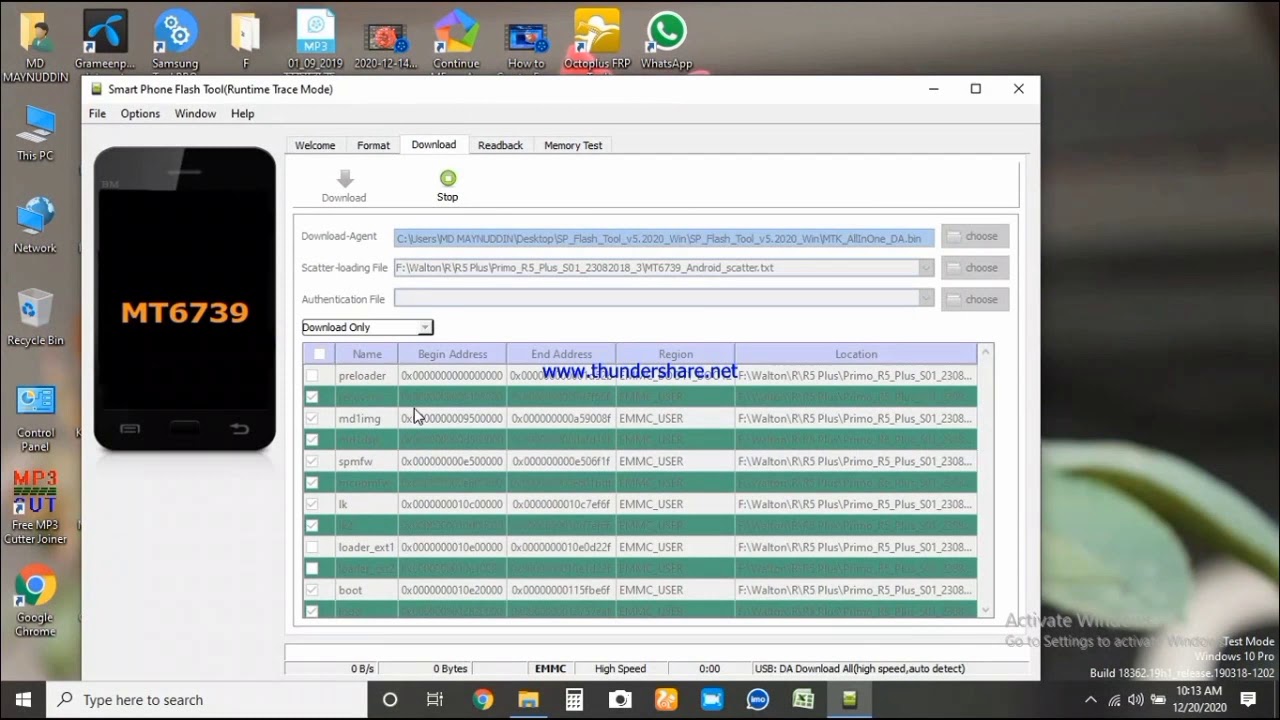This screenshot has height=720, width=1280.
Task: Open the Network desktop icon
Action: click(x=35, y=225)
